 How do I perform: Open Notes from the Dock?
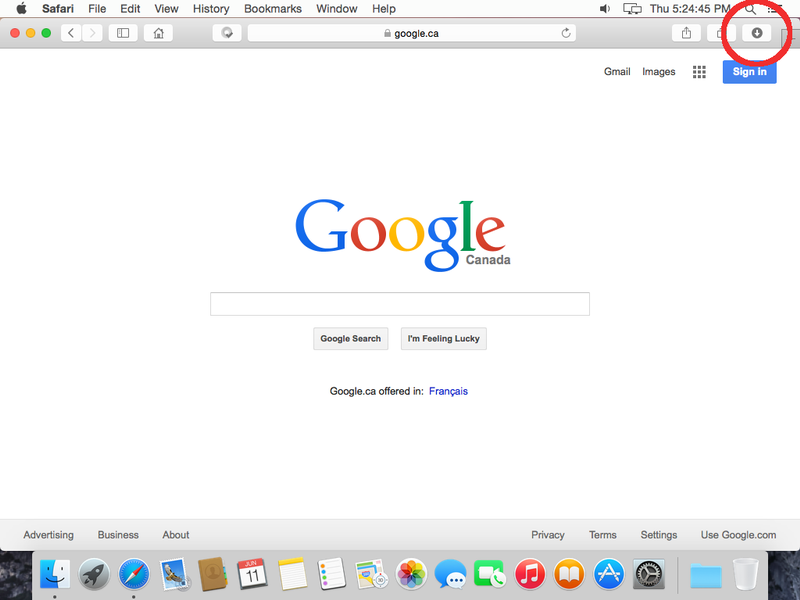coord(292,573)
